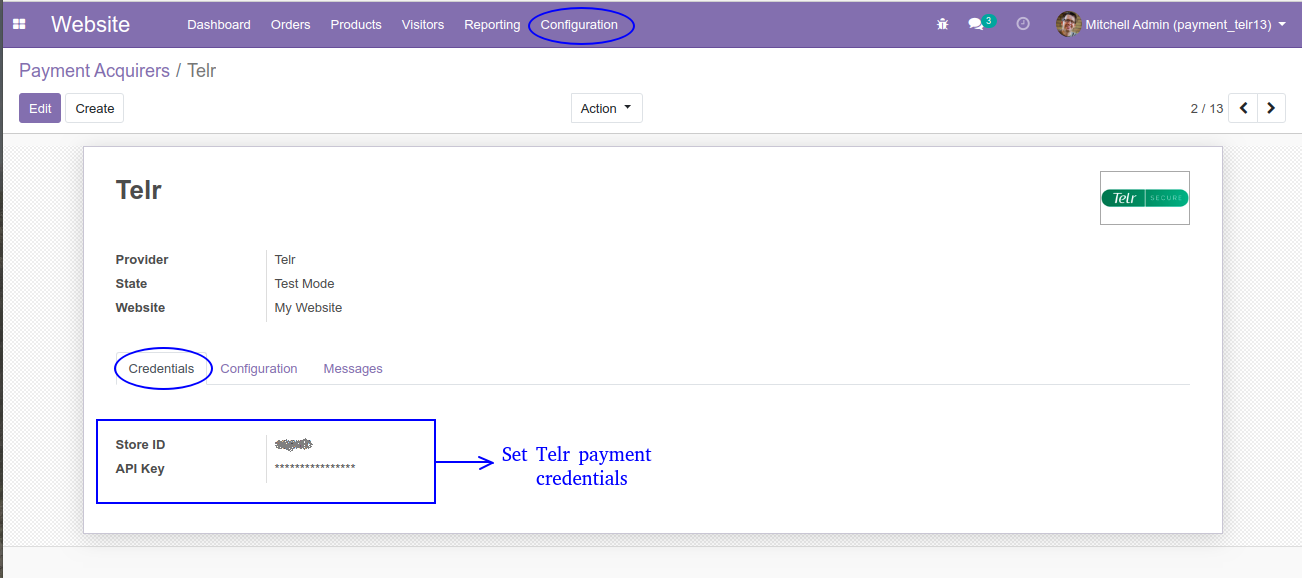Open Mitchell Admin user dropdown
The width and height of the screenshot is (1302, 578).
1171,24
